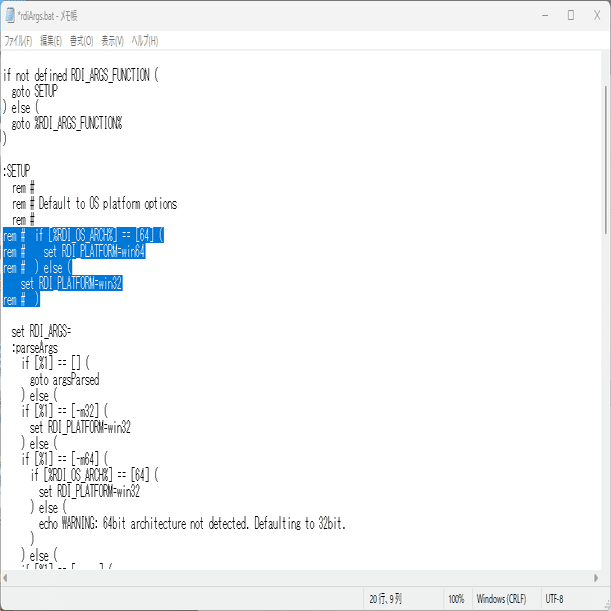This screenshot has width=611, height=611.
Task: Click the line 'set RDI_ARGS='
Action: point(41,331)
